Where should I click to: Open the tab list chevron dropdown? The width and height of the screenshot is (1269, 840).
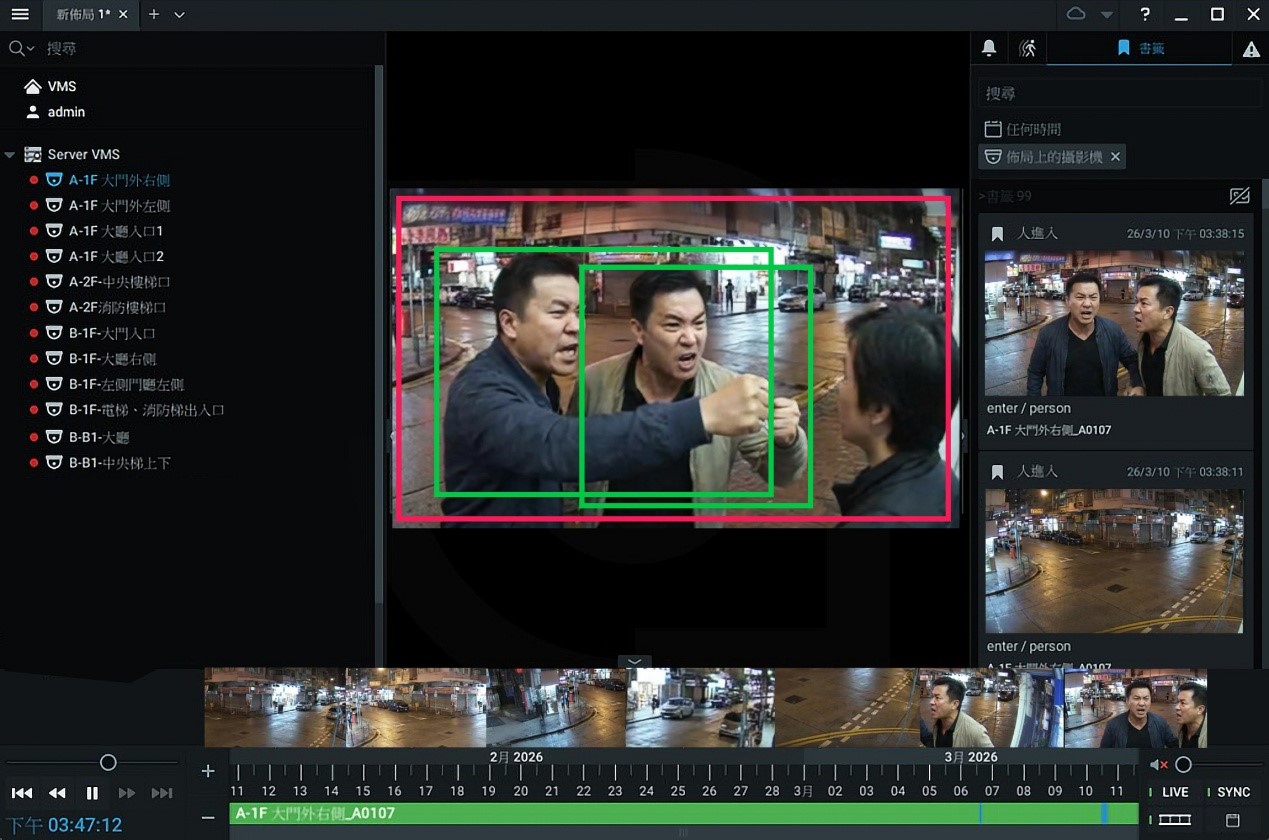[x=180, y=15]
